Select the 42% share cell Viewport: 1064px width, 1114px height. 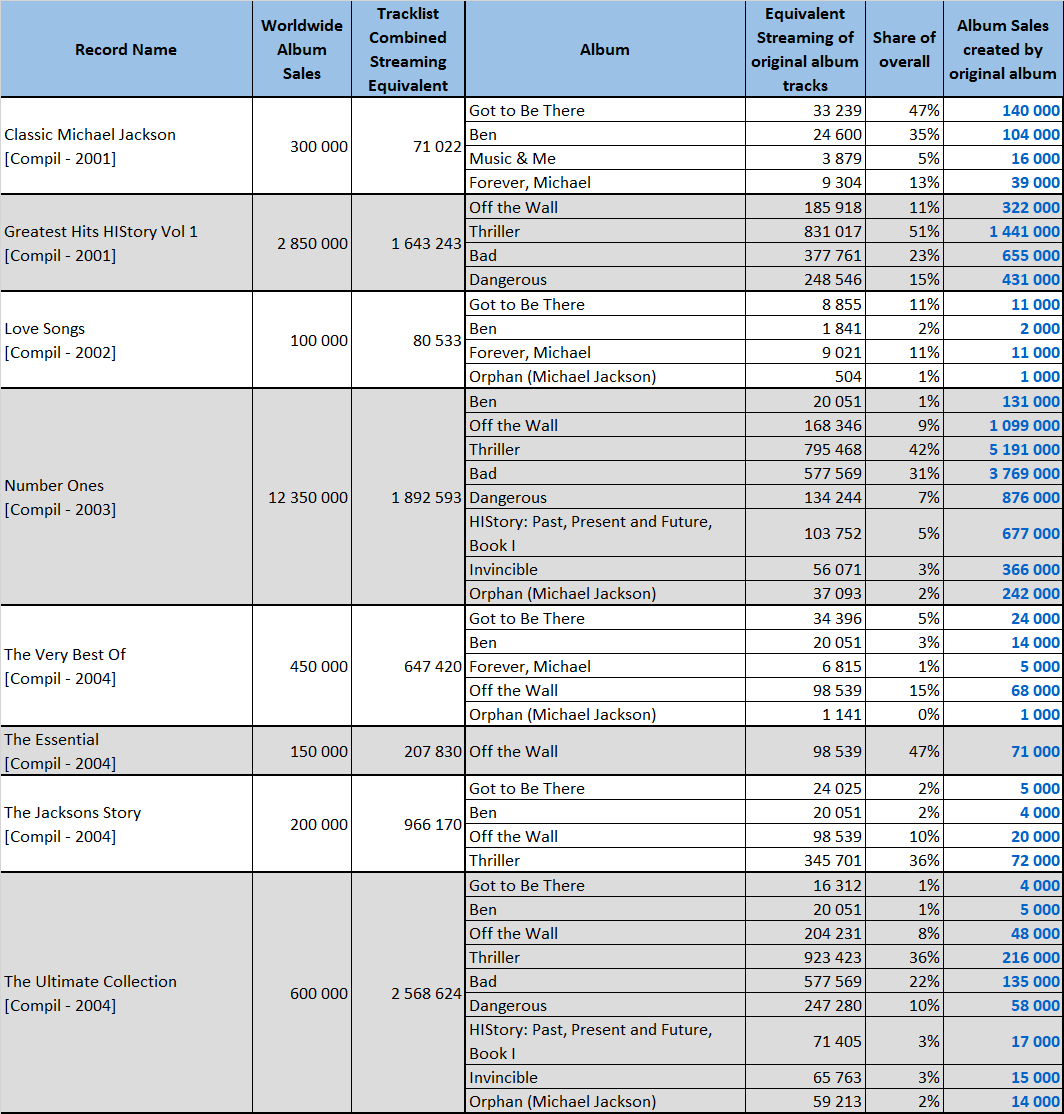click(x=904, y=449)
